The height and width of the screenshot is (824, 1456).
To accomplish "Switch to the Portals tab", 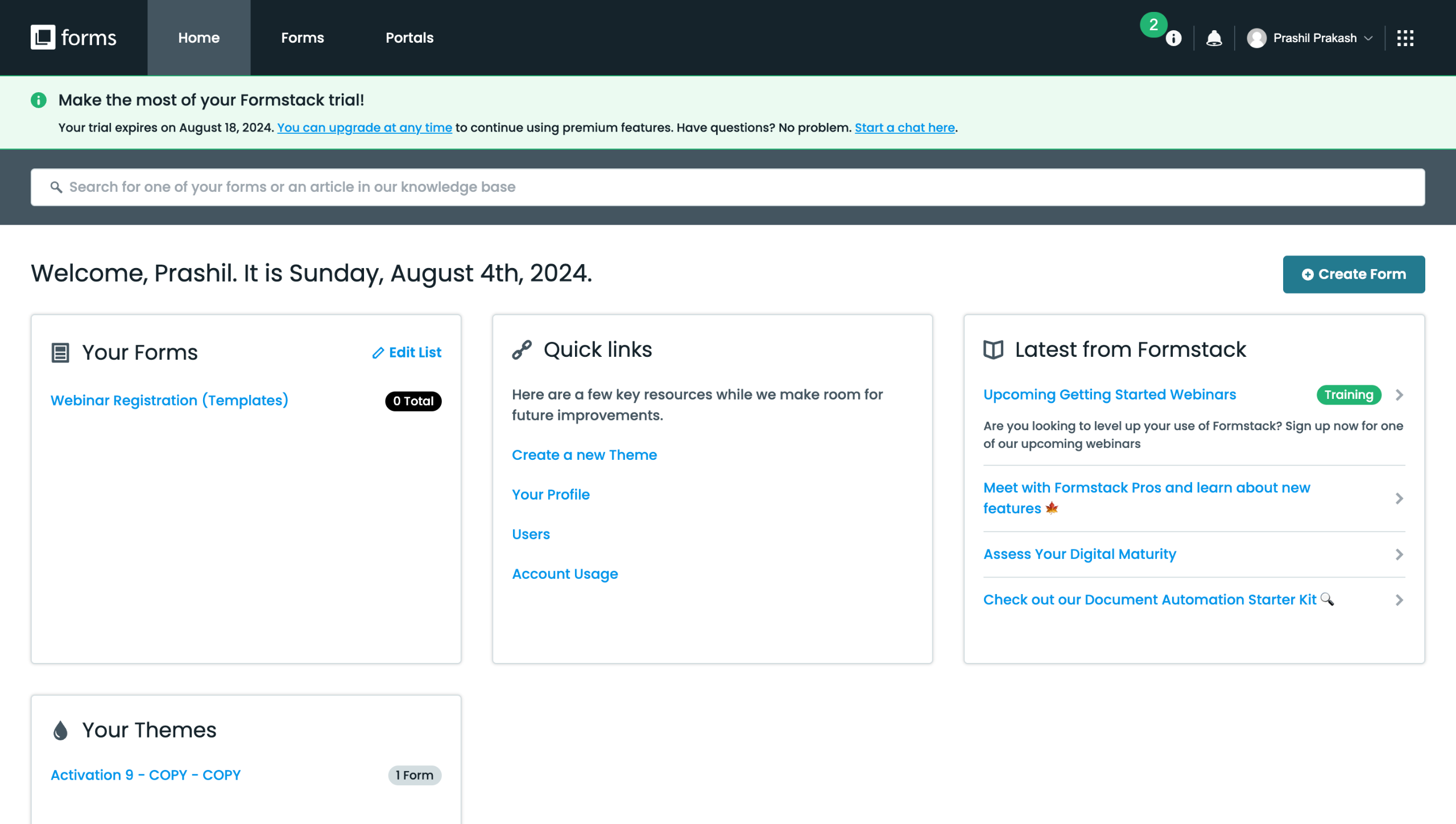I will (x=409, y=38).
